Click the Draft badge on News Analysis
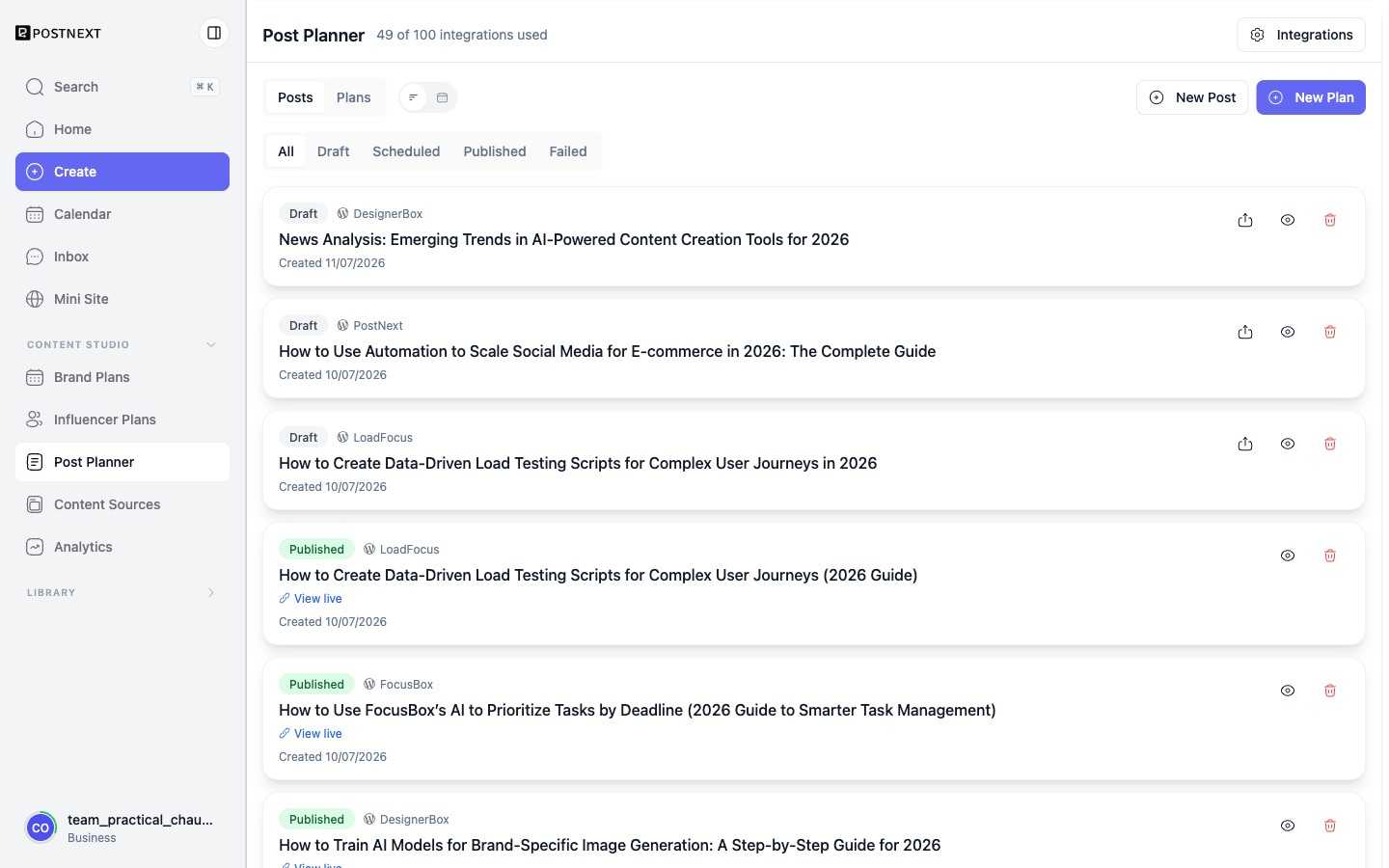 pyautogui.click(x=303, y=214)
